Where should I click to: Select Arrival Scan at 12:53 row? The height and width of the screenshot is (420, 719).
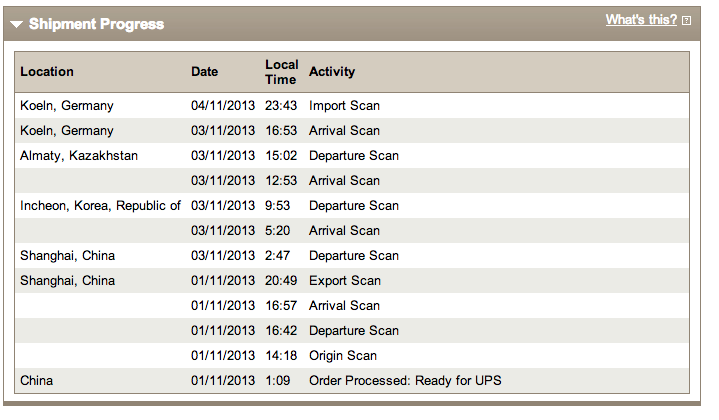(x=352, y=181)
